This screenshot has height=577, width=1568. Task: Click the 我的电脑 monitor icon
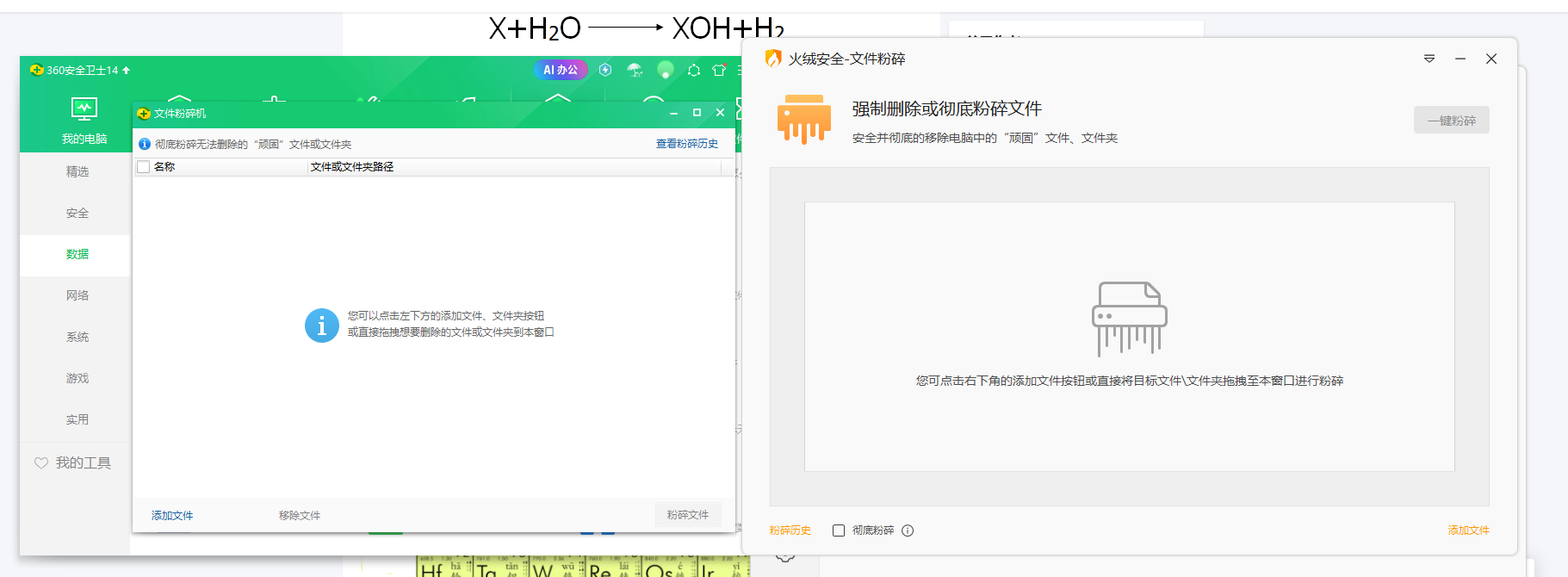coord(84,109)
